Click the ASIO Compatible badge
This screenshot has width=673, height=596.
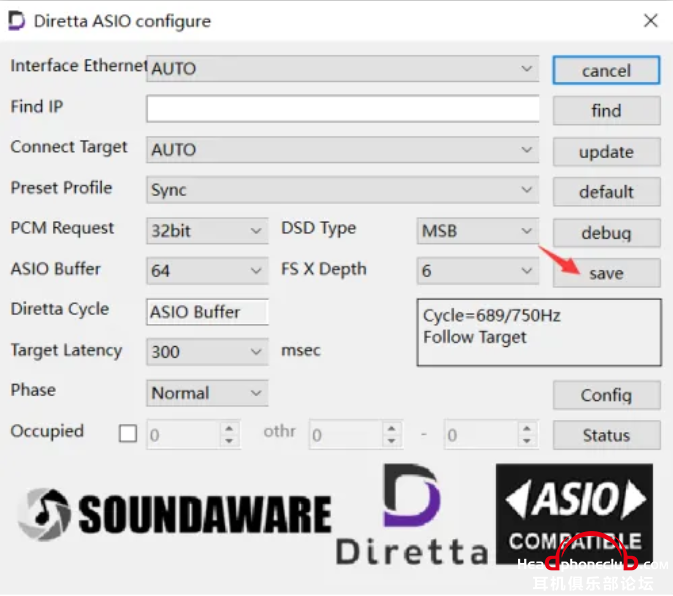(x=574, y=514)
